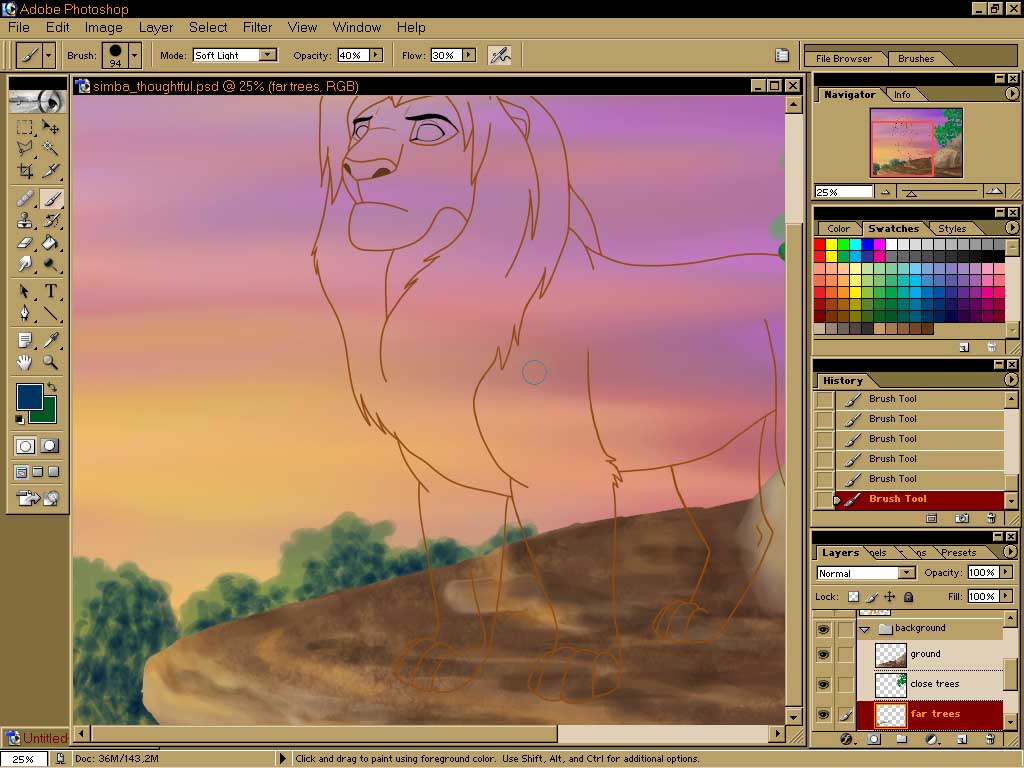Pick the Line tool
This screenshot has height=768, width=1024.
[x=50, y=313]
